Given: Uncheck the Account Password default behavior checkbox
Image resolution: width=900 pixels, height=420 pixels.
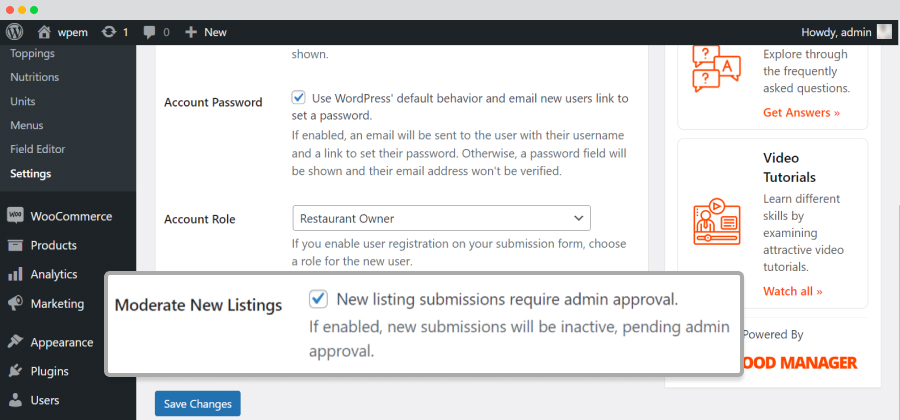Looking at the screenshot, I should click(x=298, y=98).
